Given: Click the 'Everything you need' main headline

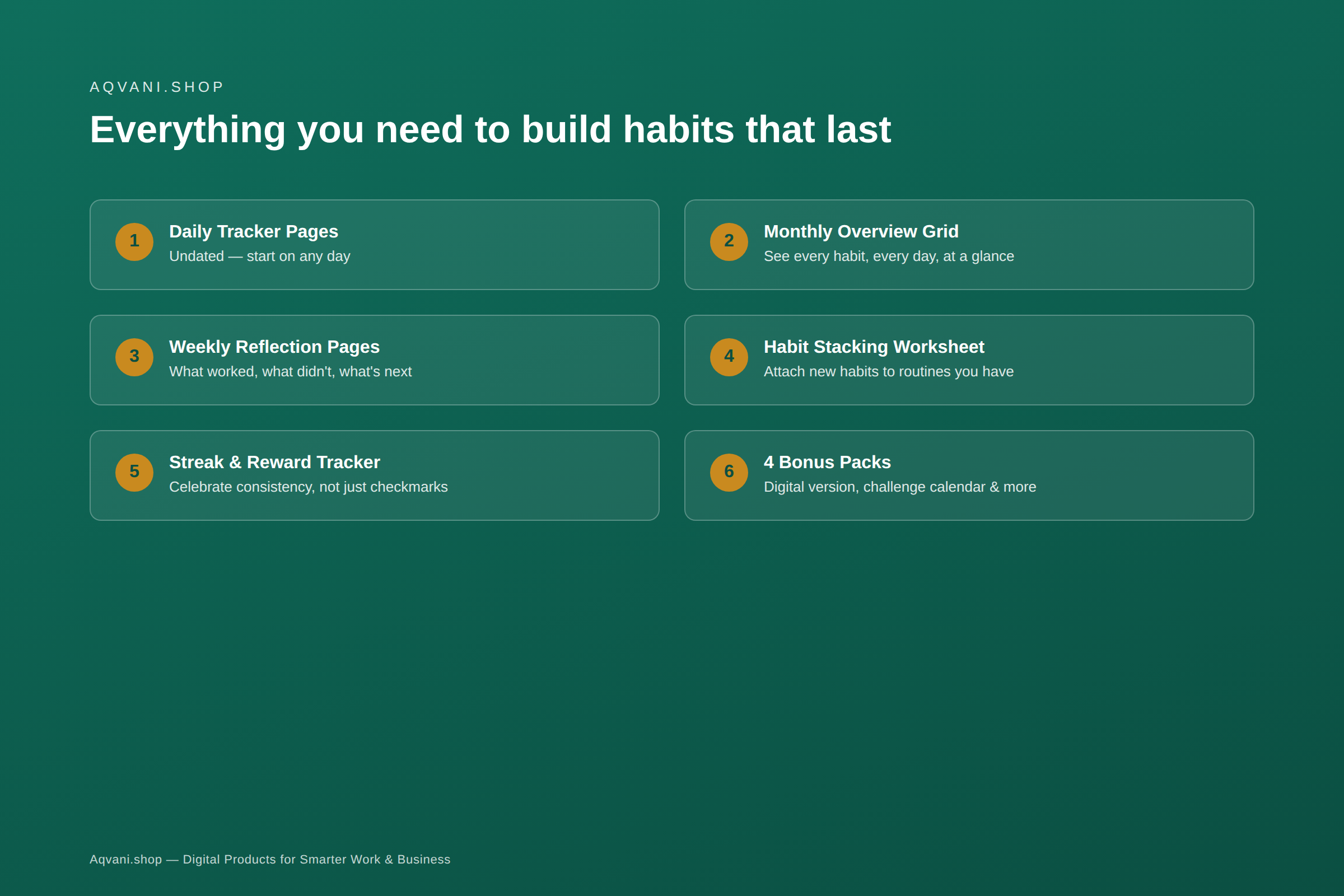Looking at the screenshot, I should 491,130.
